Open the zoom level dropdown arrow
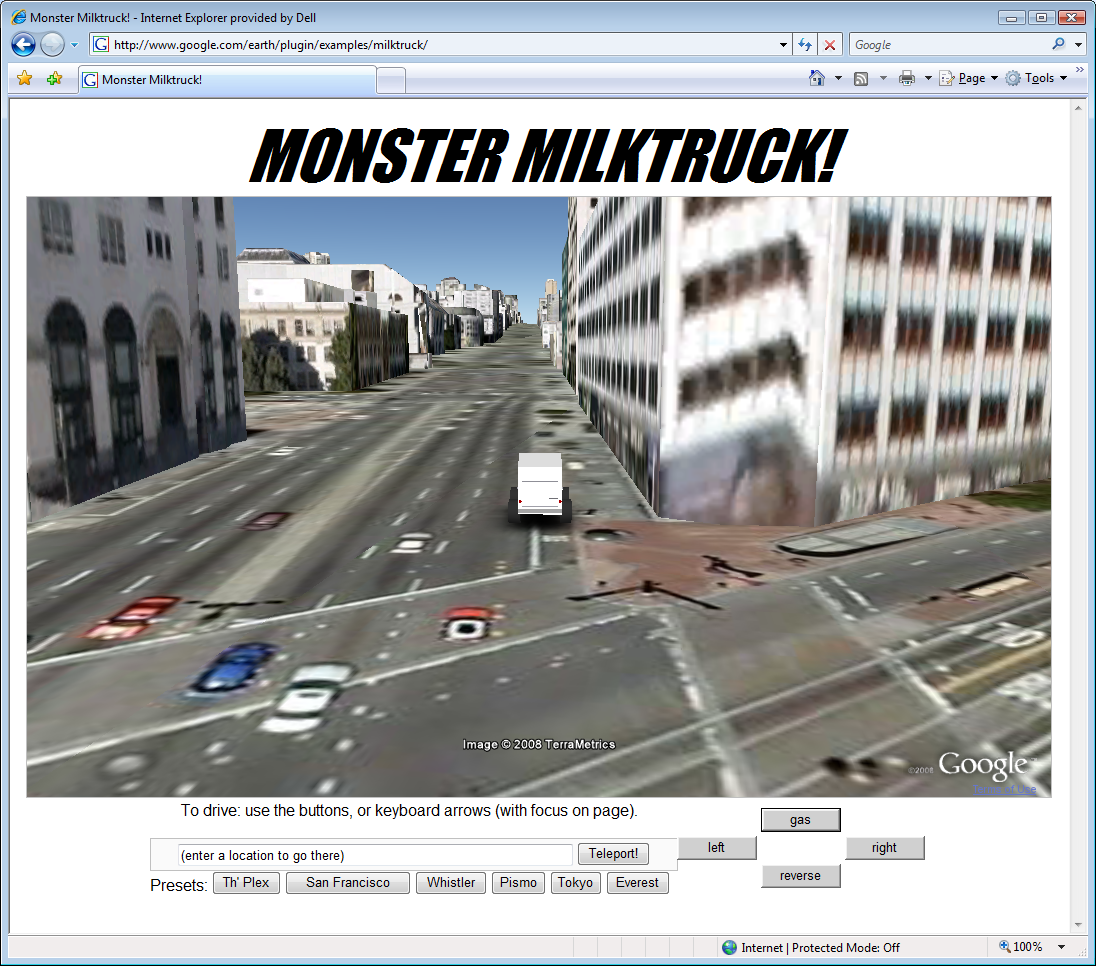Viewport: 1096px width, 966px height. point(1061,947)
